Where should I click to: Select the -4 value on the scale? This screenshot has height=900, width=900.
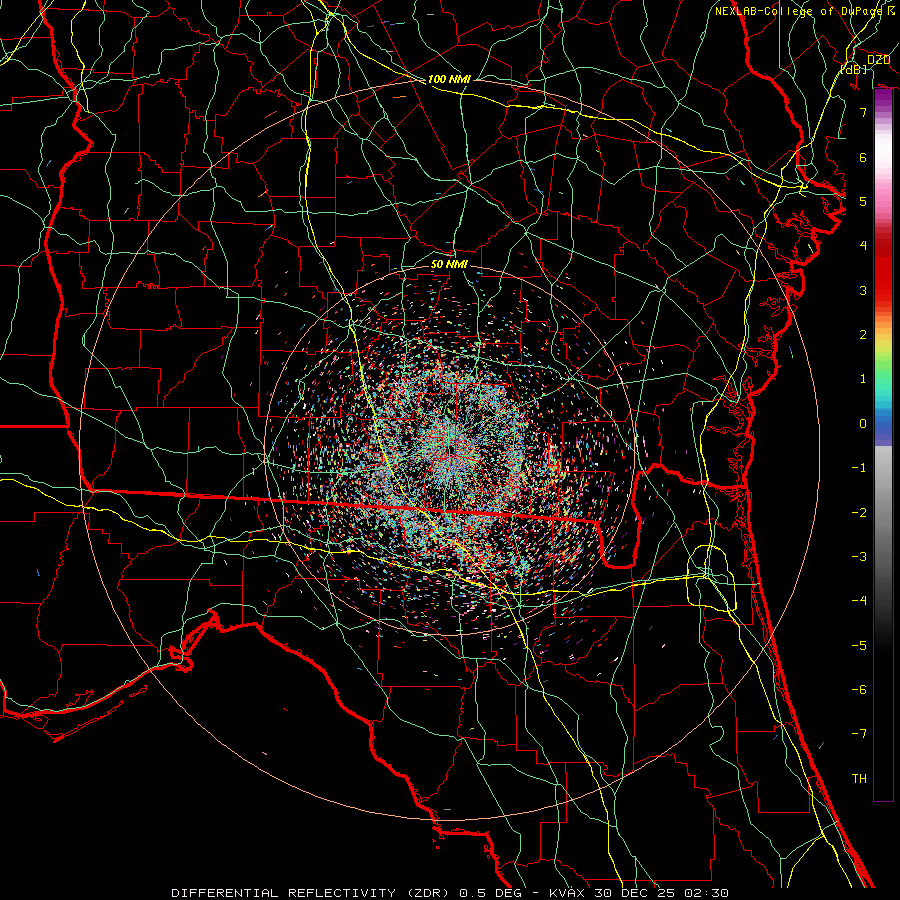pos(859,601)
